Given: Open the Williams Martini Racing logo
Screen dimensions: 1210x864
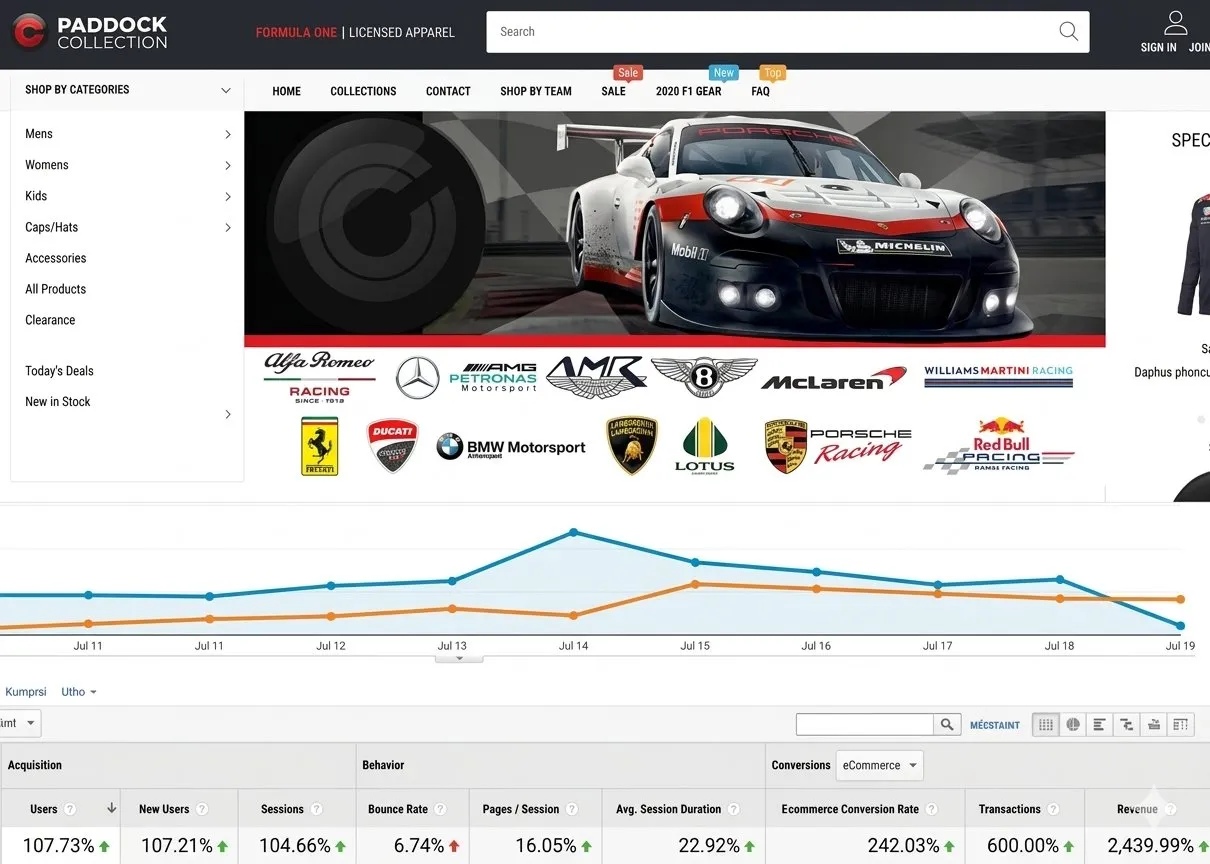Looking at the screenshot, I should tap(998, 375).
